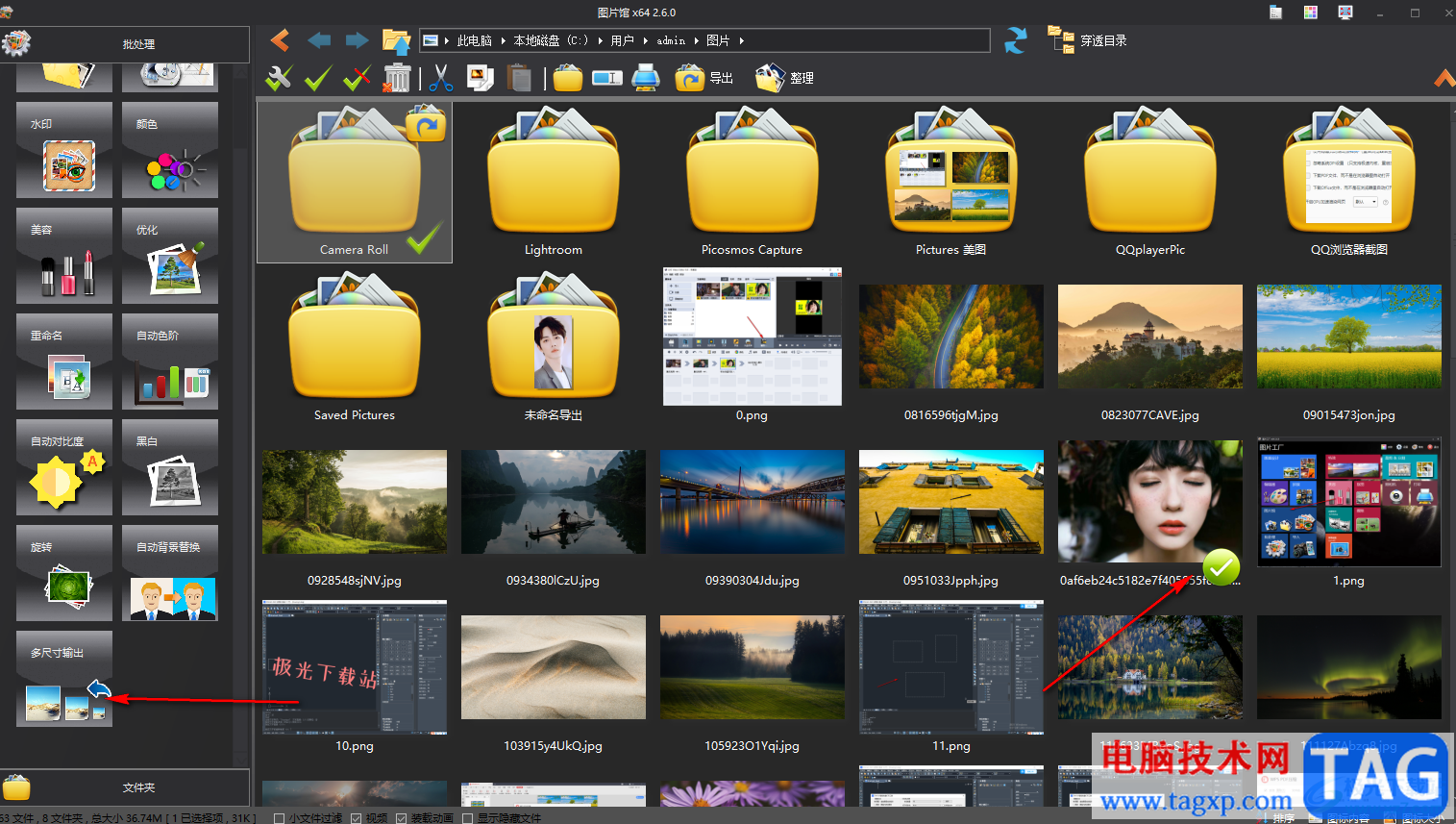Select the 0934380lCzU.jpg thumbnail

tap(554, 502)
